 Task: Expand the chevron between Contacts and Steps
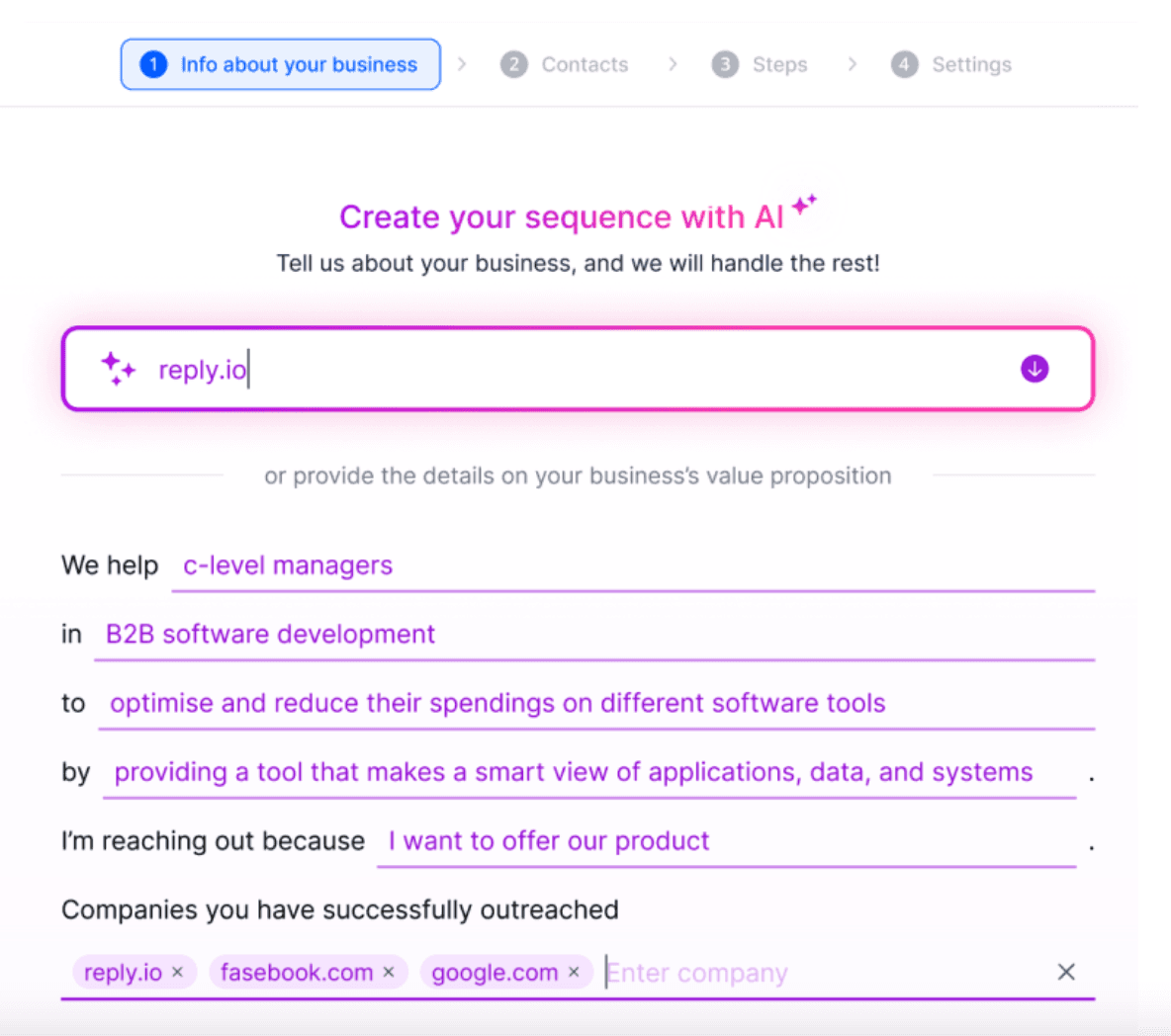[673, 62]
